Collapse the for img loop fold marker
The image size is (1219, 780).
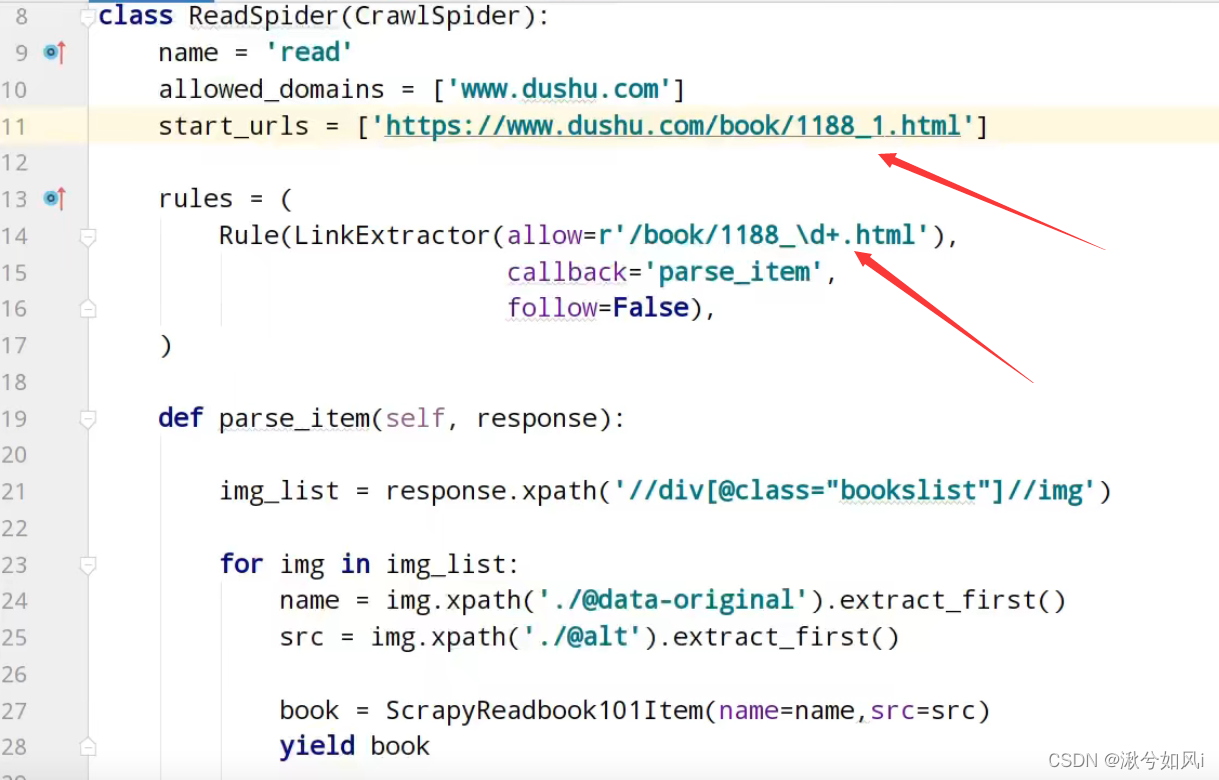[88, 565]
